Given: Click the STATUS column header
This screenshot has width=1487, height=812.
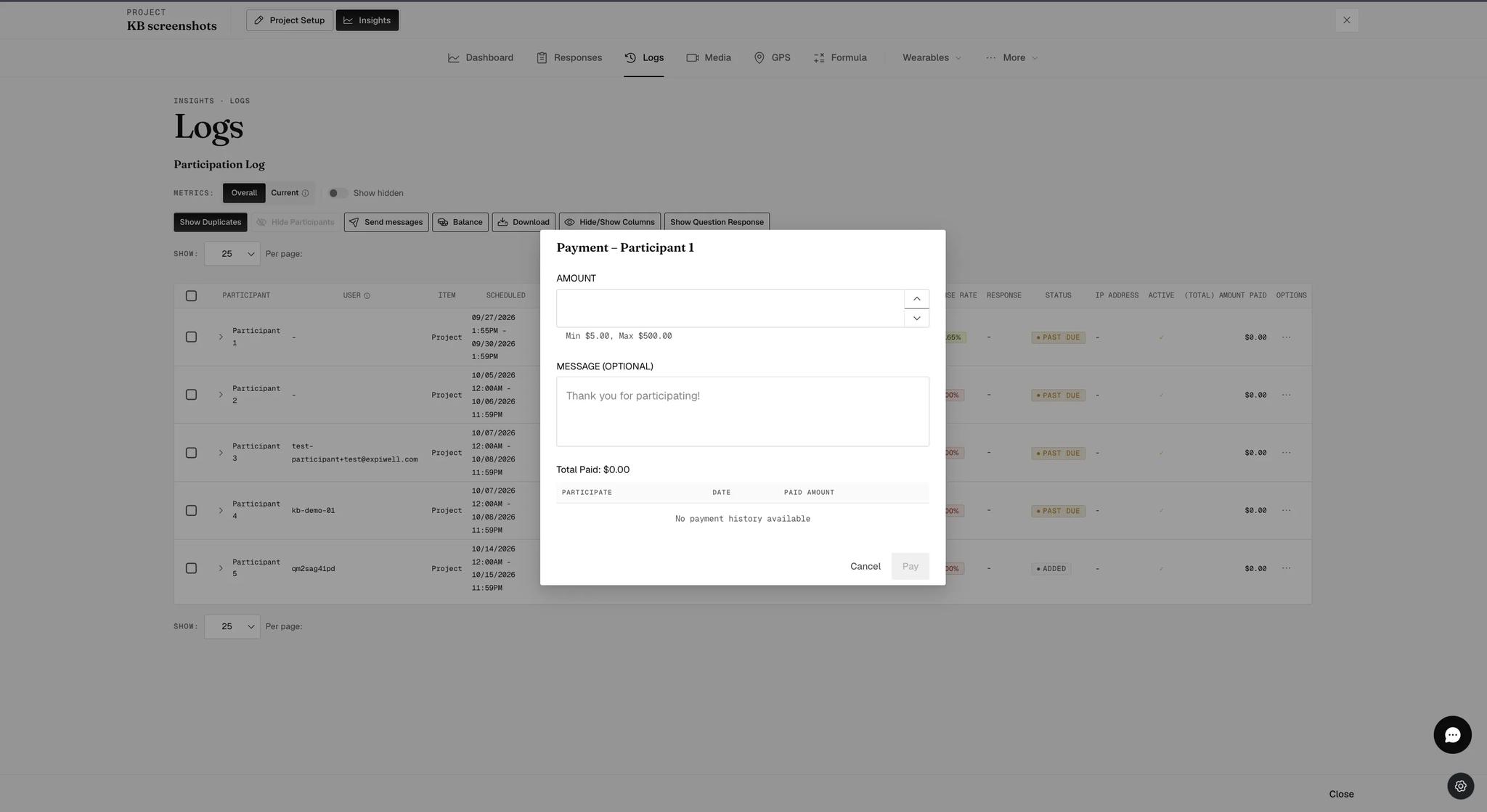Looking at the screenshot, I should (1058, 296).
